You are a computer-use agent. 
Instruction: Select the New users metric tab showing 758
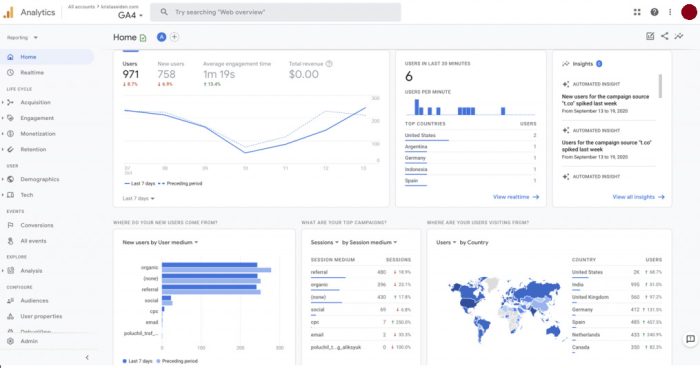pos(171,73)
